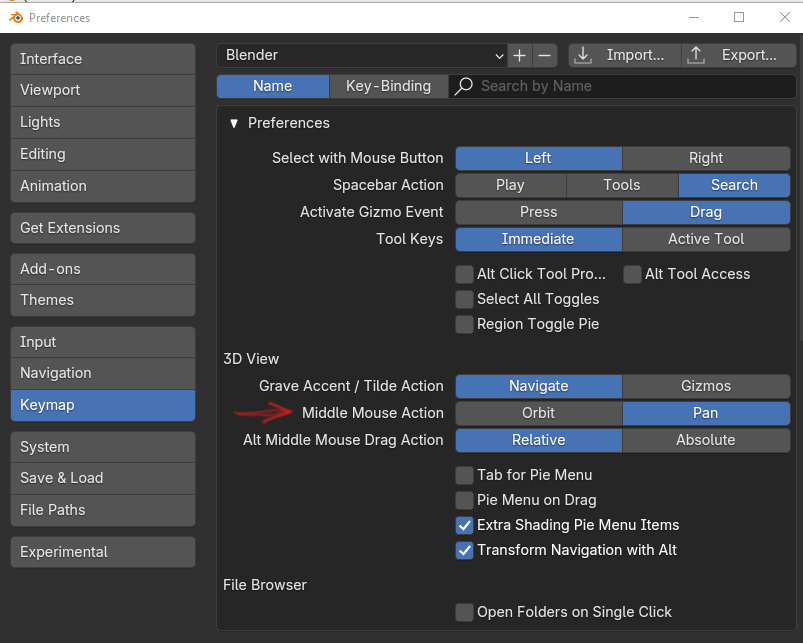Set Select with Mouse Button to Right
This screenshot has height=643, width=803.
pos(706,158)
